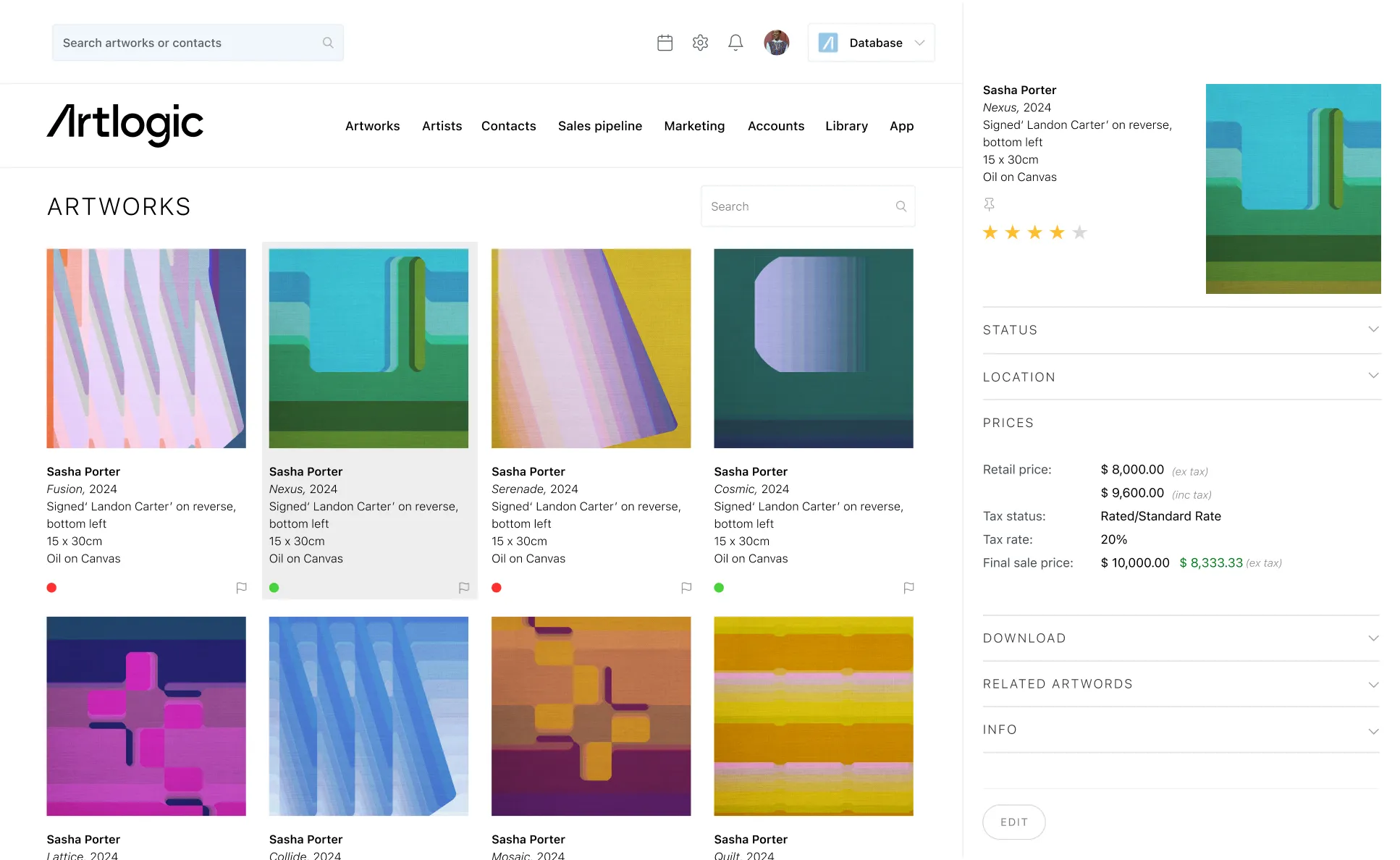Open Sales pipeline menu

(x=600, y=126)
